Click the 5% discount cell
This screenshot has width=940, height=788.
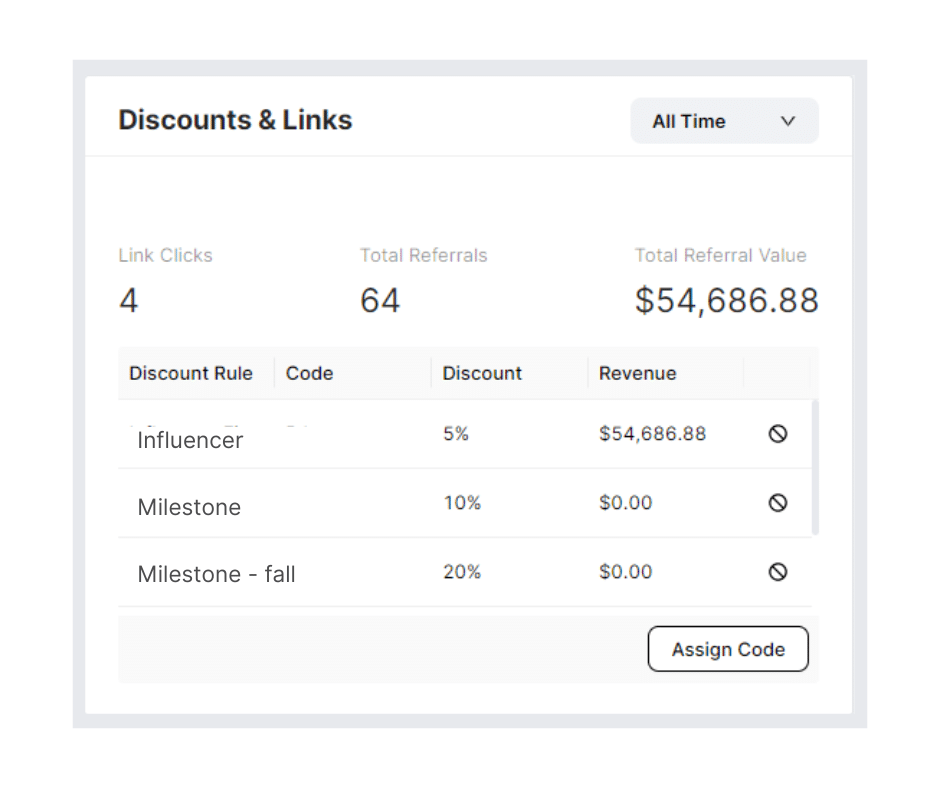click(x=455, y=433)
